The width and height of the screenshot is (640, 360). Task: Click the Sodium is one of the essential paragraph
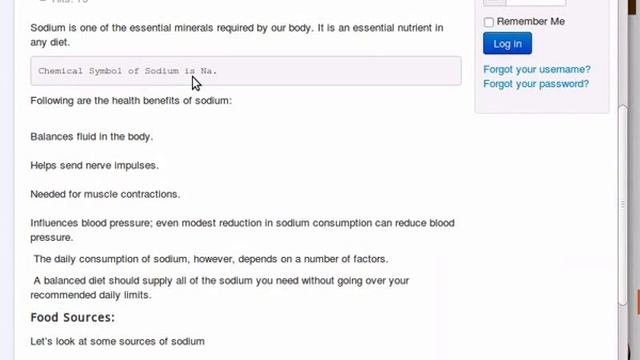(x=237, y=35)
